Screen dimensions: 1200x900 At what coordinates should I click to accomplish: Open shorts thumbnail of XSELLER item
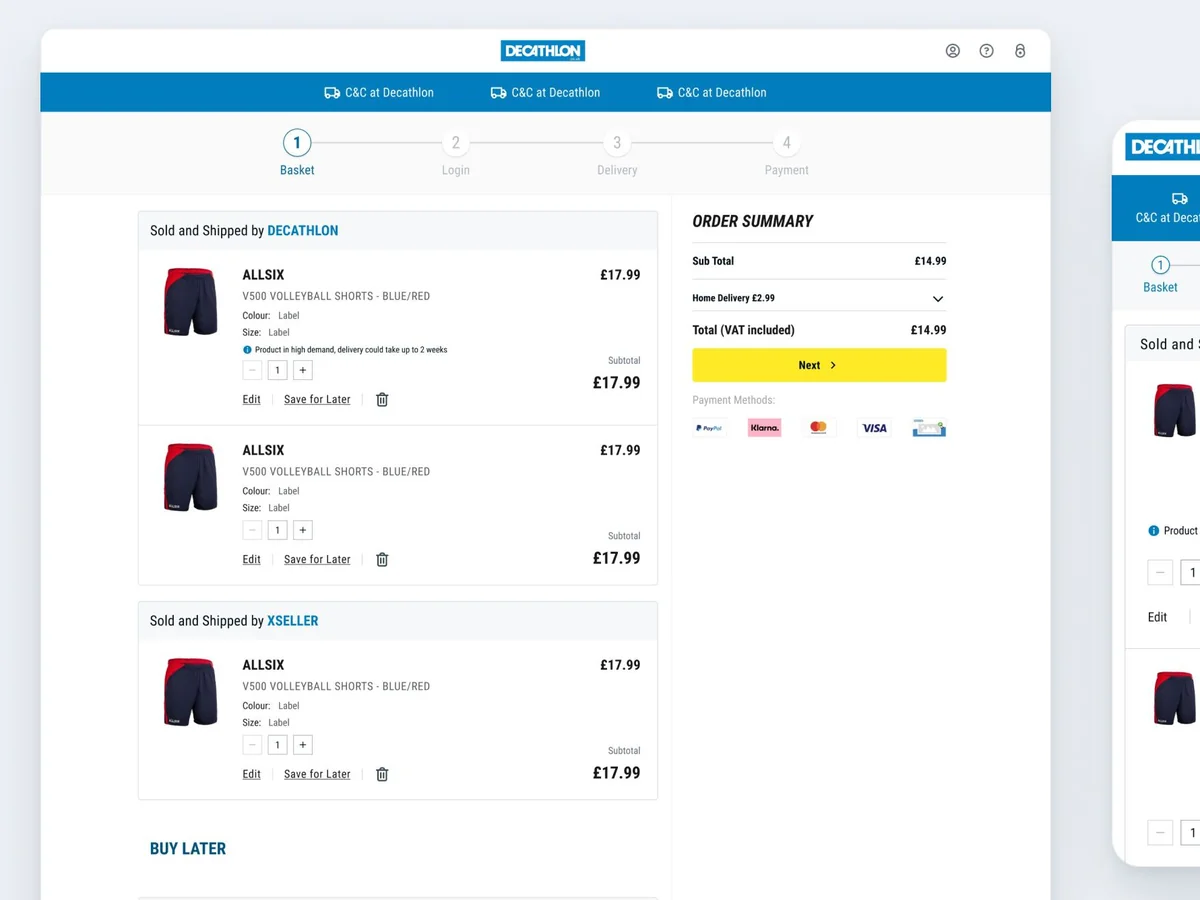click(190, 691)
